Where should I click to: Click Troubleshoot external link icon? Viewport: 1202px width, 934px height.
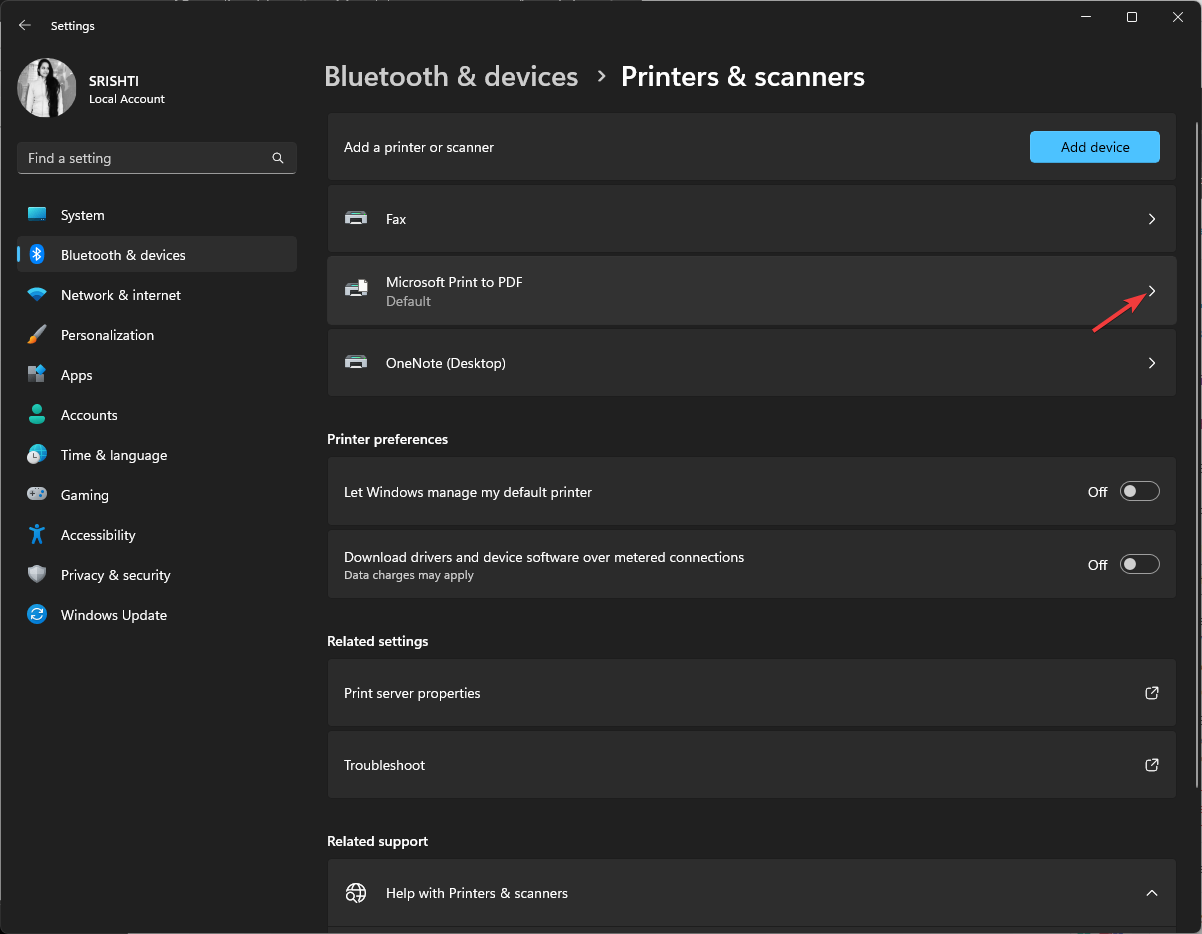(1152, 765)
